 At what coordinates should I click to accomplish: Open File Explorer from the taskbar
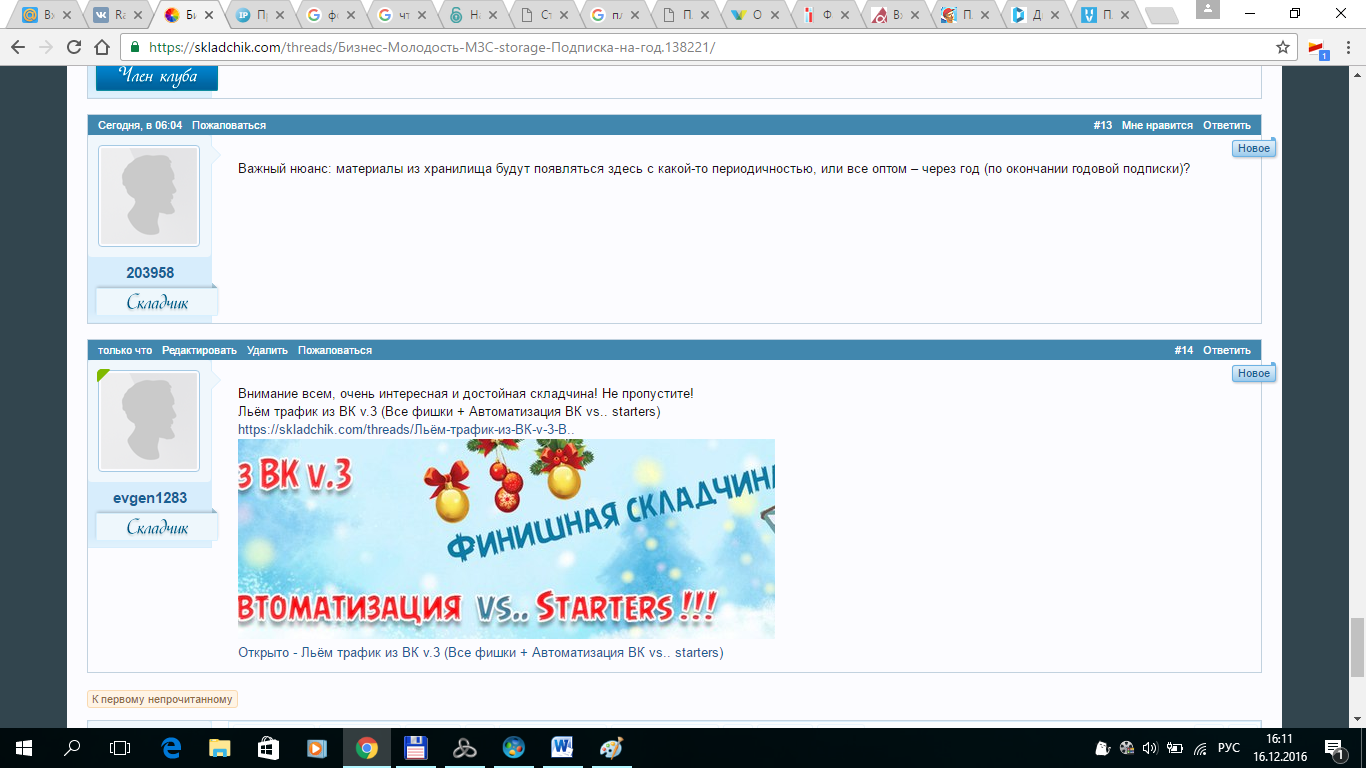tap(219, 747)
